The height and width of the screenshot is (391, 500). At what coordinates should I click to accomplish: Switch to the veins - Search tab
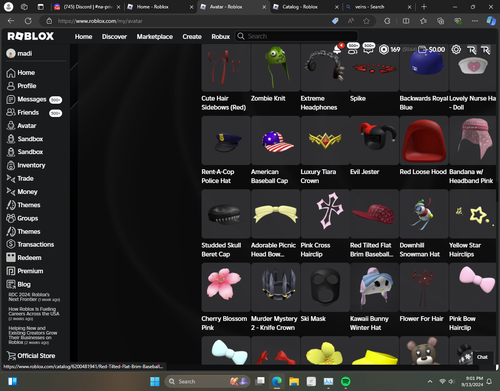pyautogui.click(x=378, y=7)
